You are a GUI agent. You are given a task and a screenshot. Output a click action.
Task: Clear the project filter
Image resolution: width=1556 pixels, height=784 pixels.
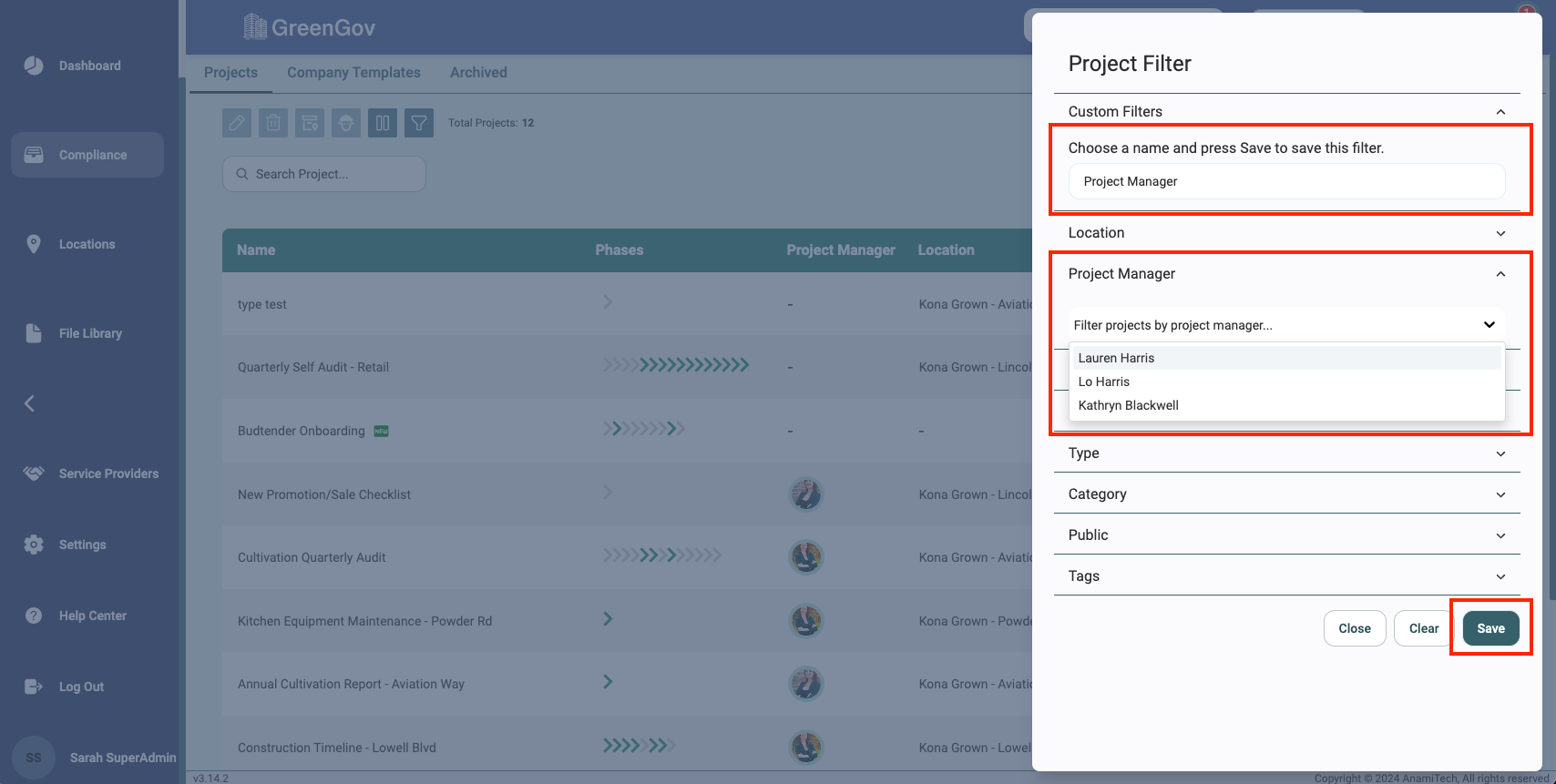1424,628
